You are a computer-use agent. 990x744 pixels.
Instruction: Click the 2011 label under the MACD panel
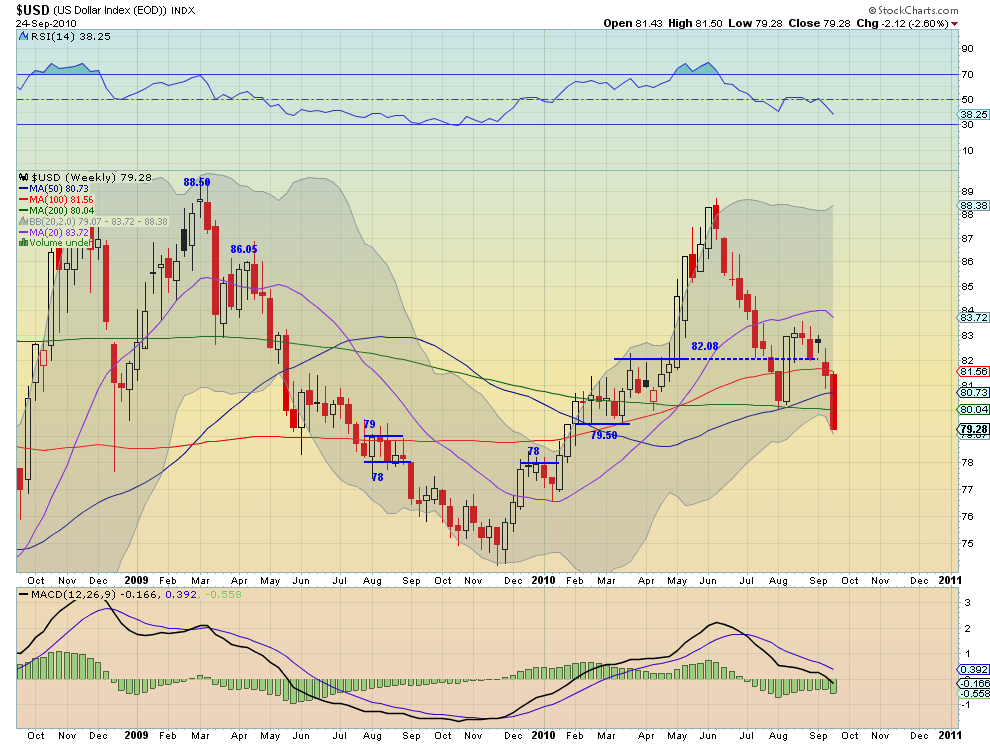pos(950,735)
